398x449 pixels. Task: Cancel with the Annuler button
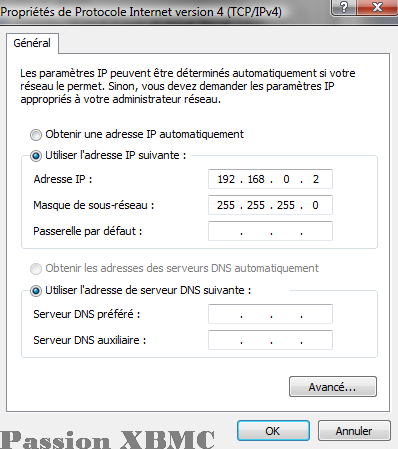point(354,431)
